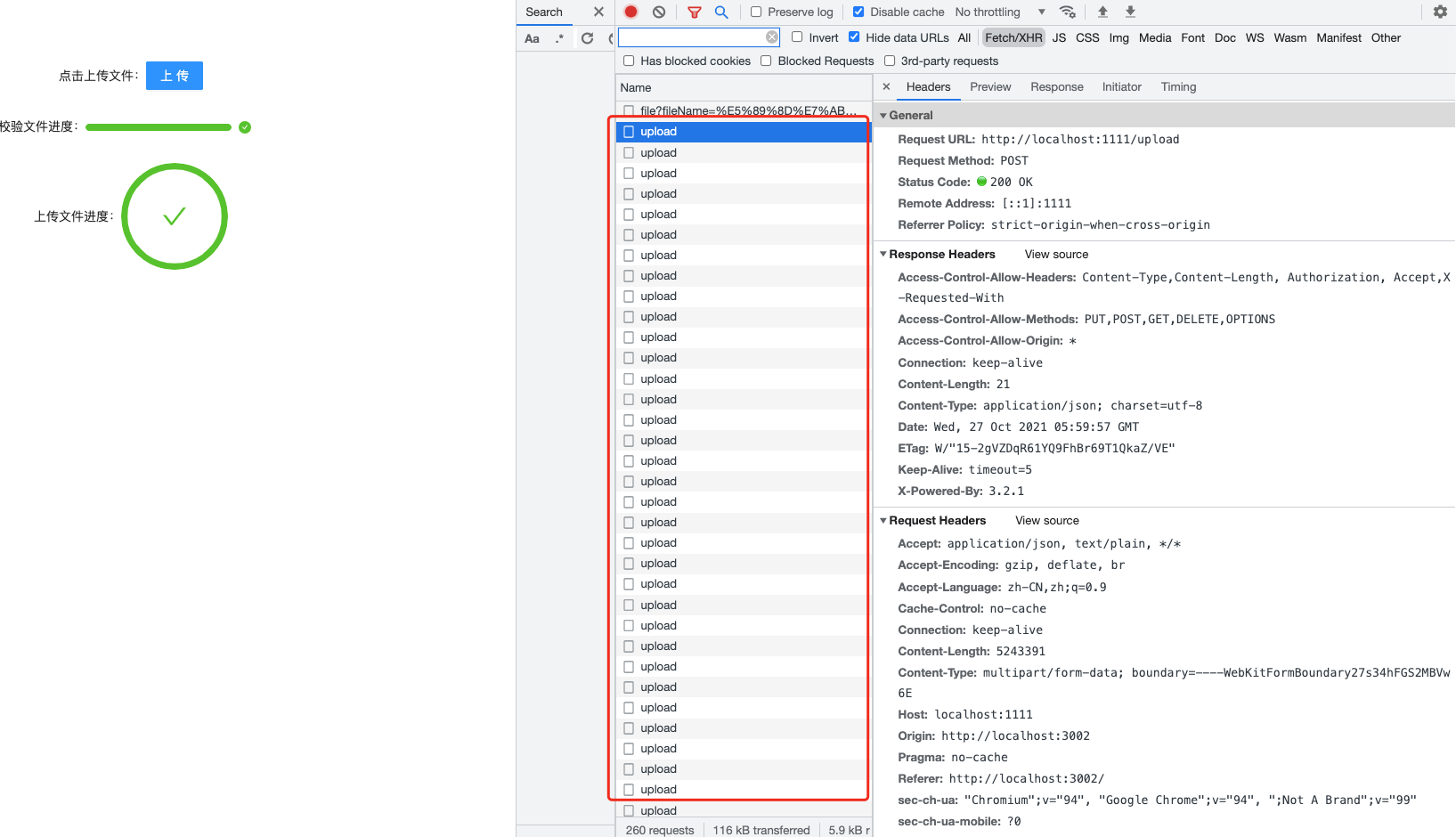Image resolution: width=1456 pixels, height=837 pixels.
Task: Collapse the Response Headers section
Action: [883, 255]
